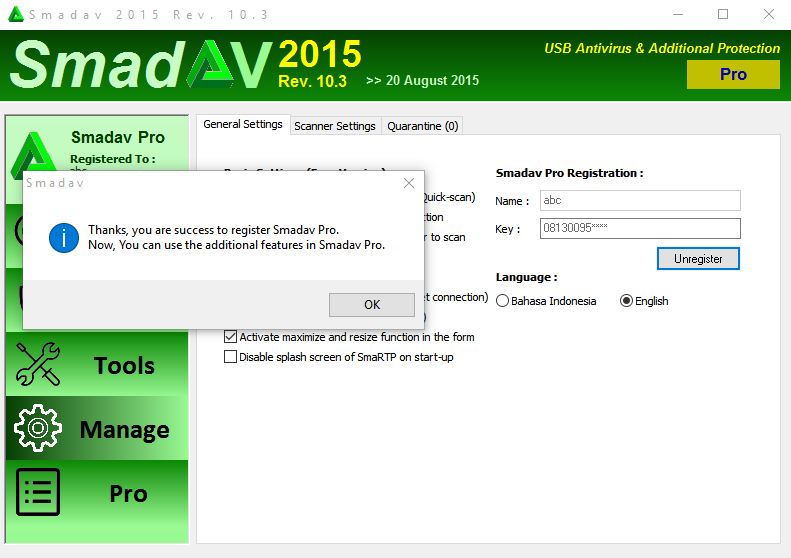Viewport: 791px width, 558px height.
Task: Open the Quarantine (0) tab
Action: 423,126
